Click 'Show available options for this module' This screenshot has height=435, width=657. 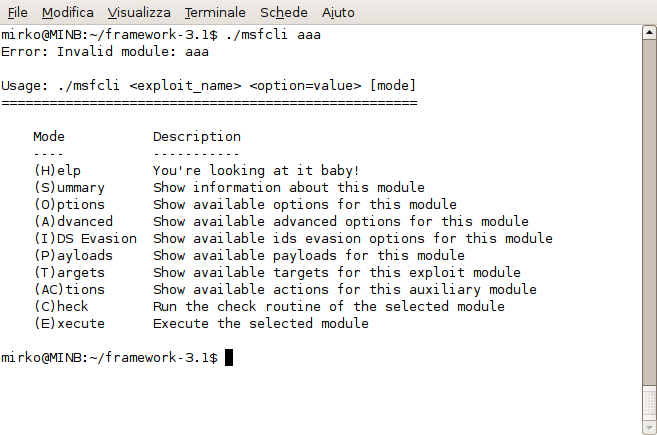(305, 205)
